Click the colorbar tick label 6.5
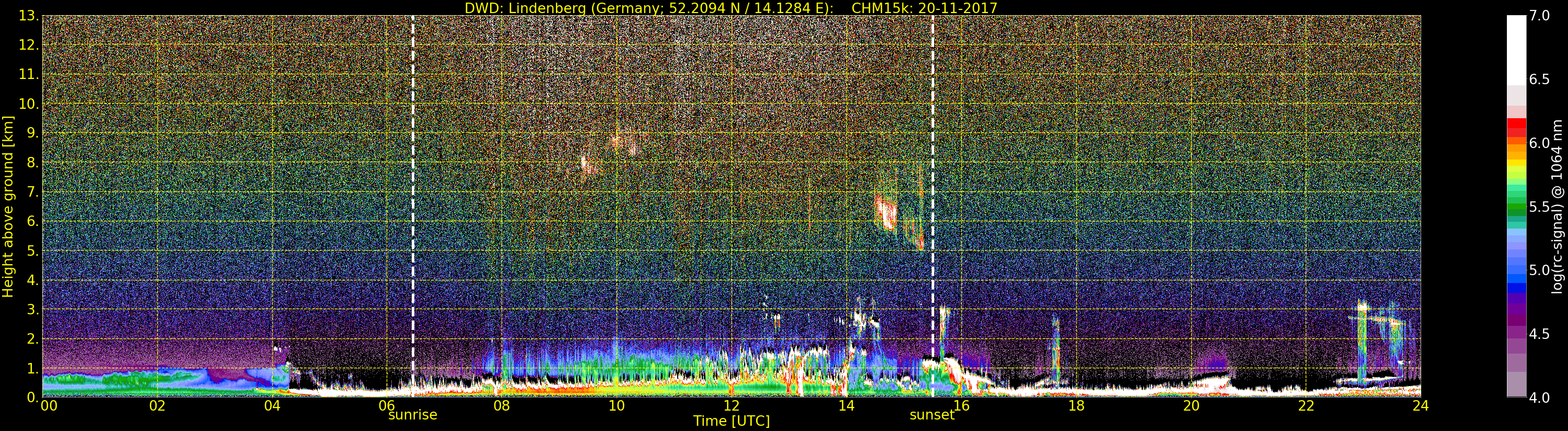 (1539, 80)
